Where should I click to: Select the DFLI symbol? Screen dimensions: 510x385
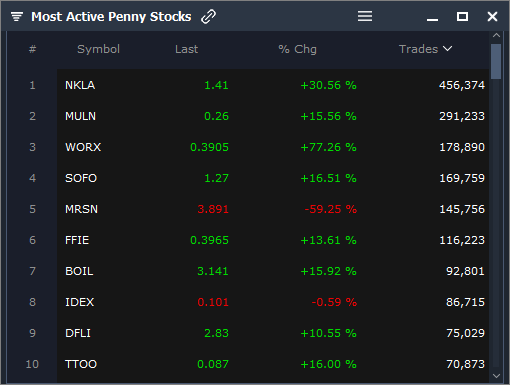[78, 333]
